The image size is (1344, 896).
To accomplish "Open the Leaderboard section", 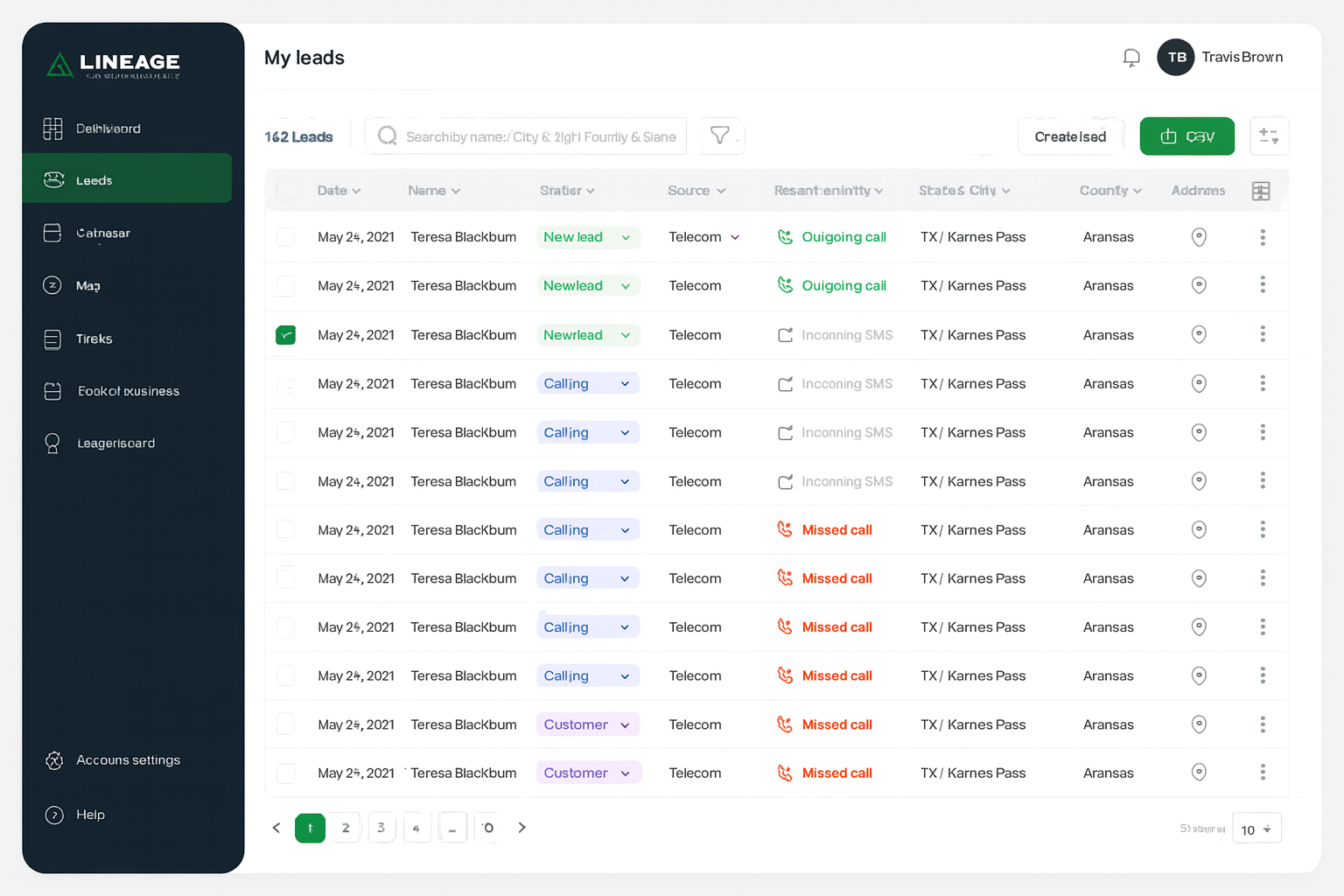I will [x=115, y=443].
